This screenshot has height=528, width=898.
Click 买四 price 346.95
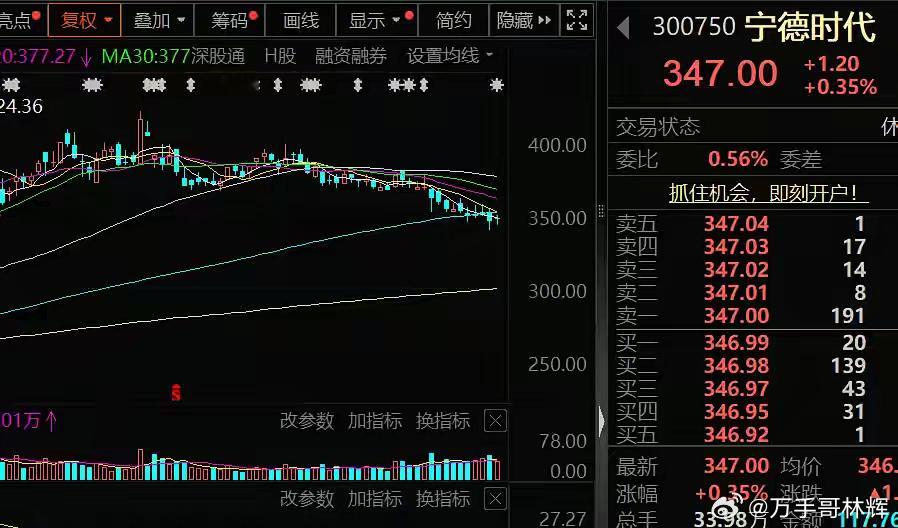click(736, 411)
